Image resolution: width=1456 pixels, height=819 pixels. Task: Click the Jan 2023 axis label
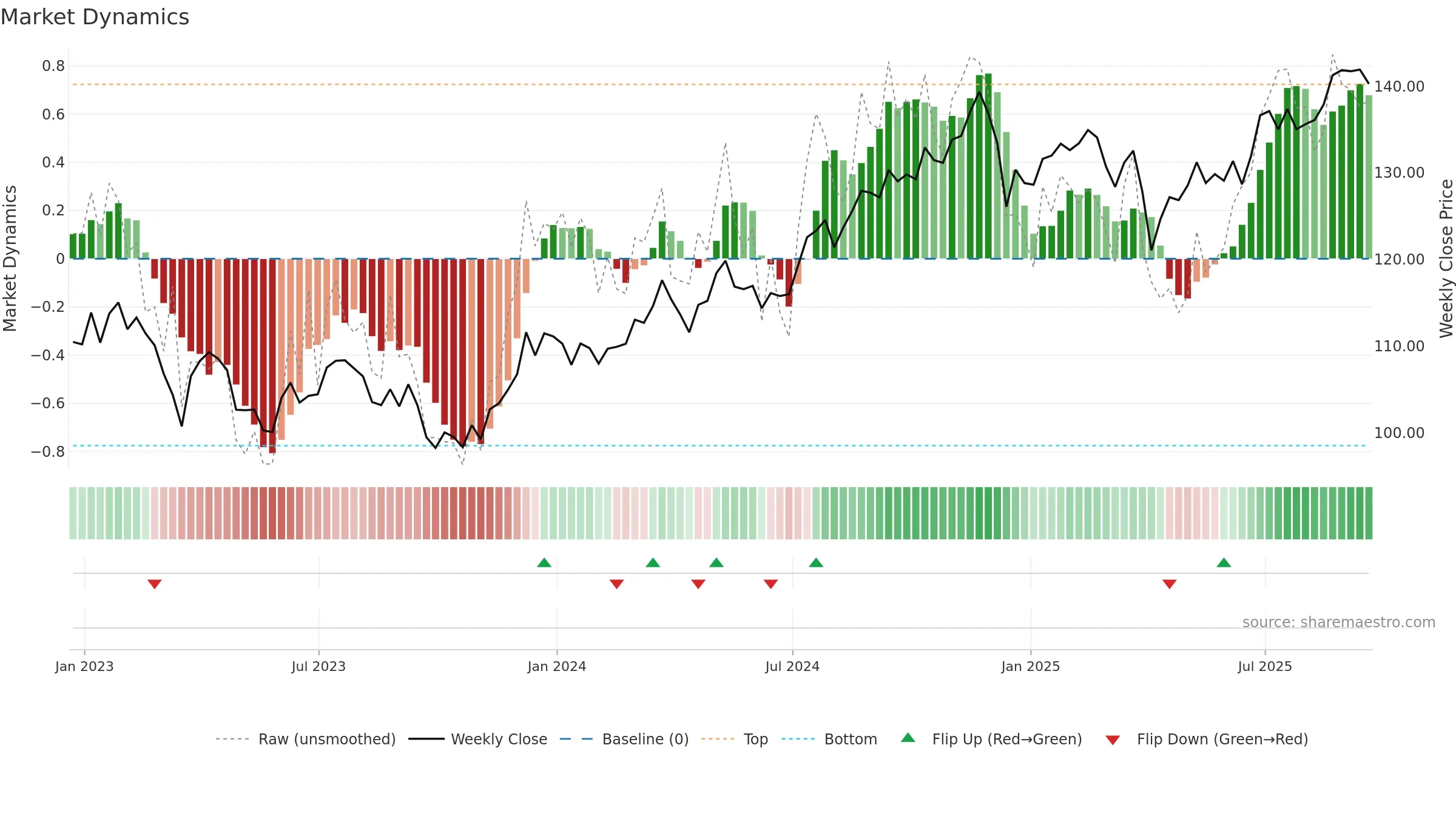pyautogui.click(x=84, y=666)
